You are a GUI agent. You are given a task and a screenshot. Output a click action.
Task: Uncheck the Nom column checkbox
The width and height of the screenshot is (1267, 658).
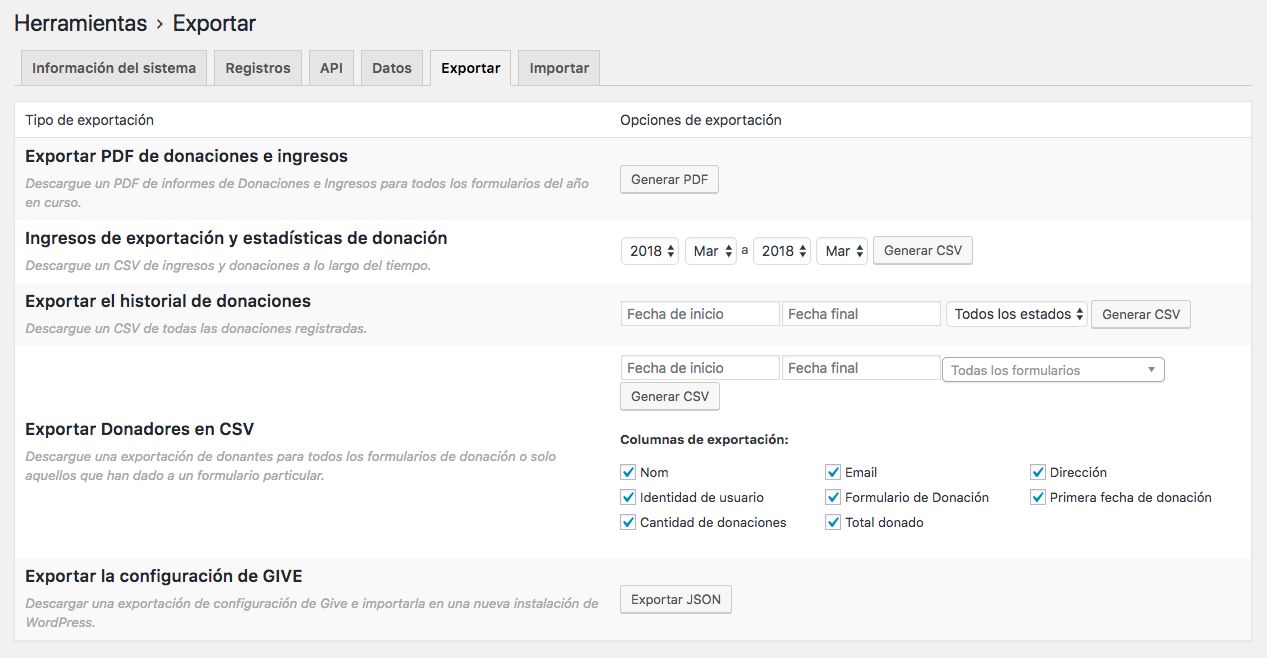pyautogui.click(x=628, y=472)
